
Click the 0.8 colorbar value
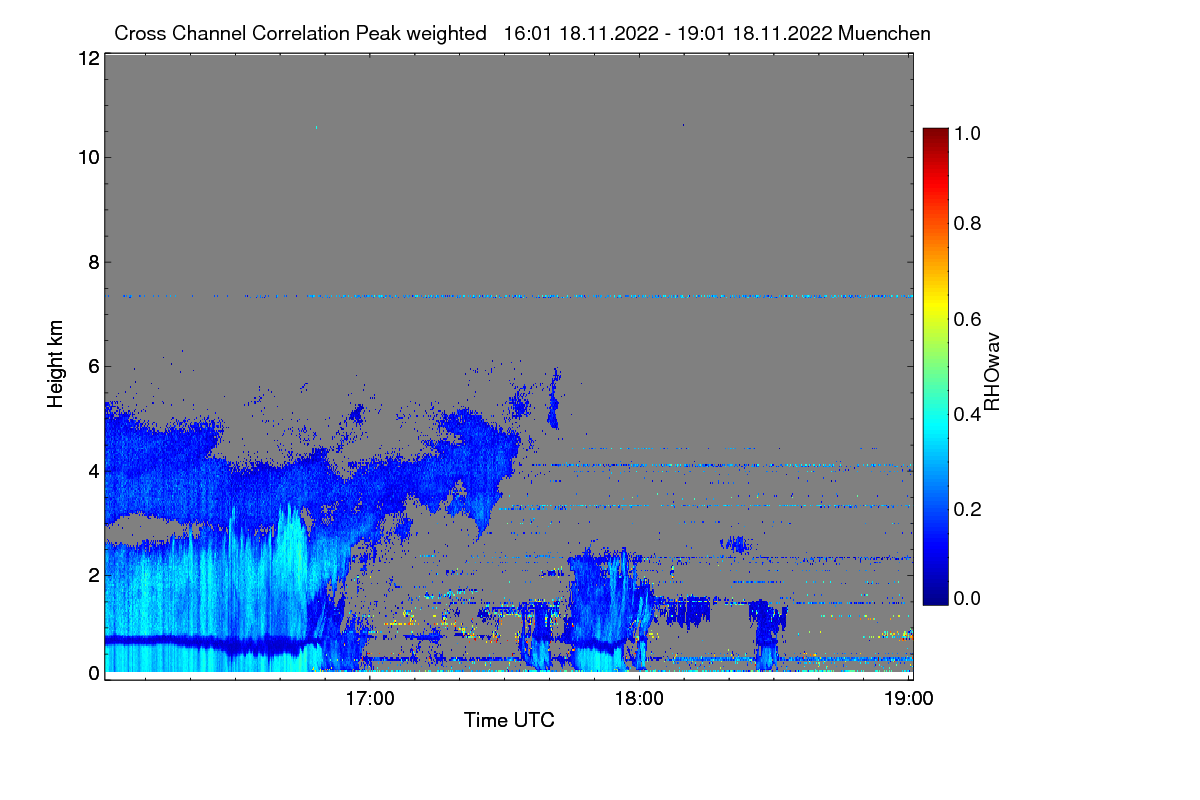click(x=967, y=223)
